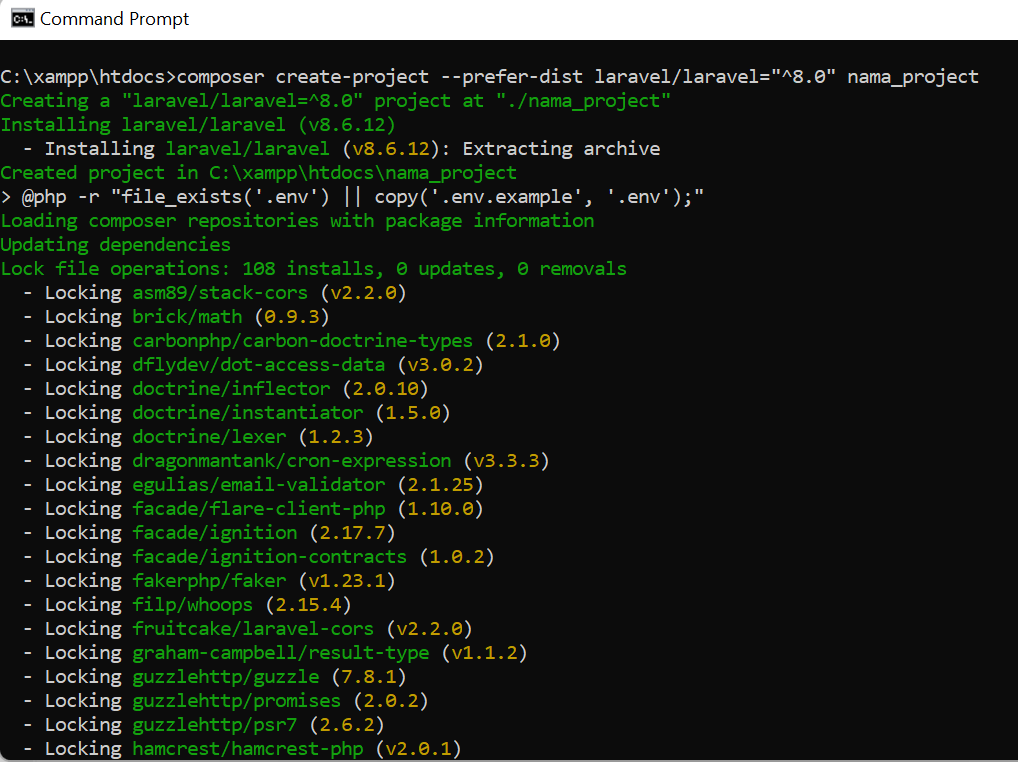
Task: Click the 'doctrine/instantiator' package name
Action: point(248,413)
